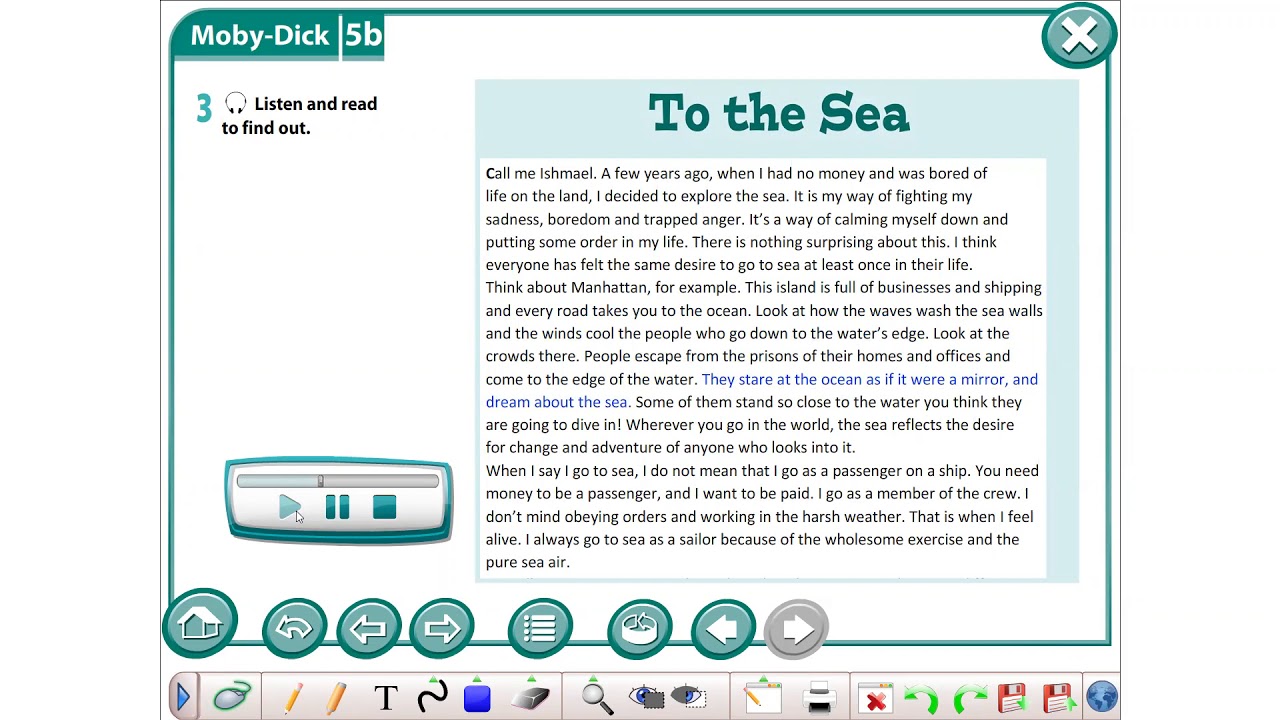Click the headphones listen icon

pos(235,103)
